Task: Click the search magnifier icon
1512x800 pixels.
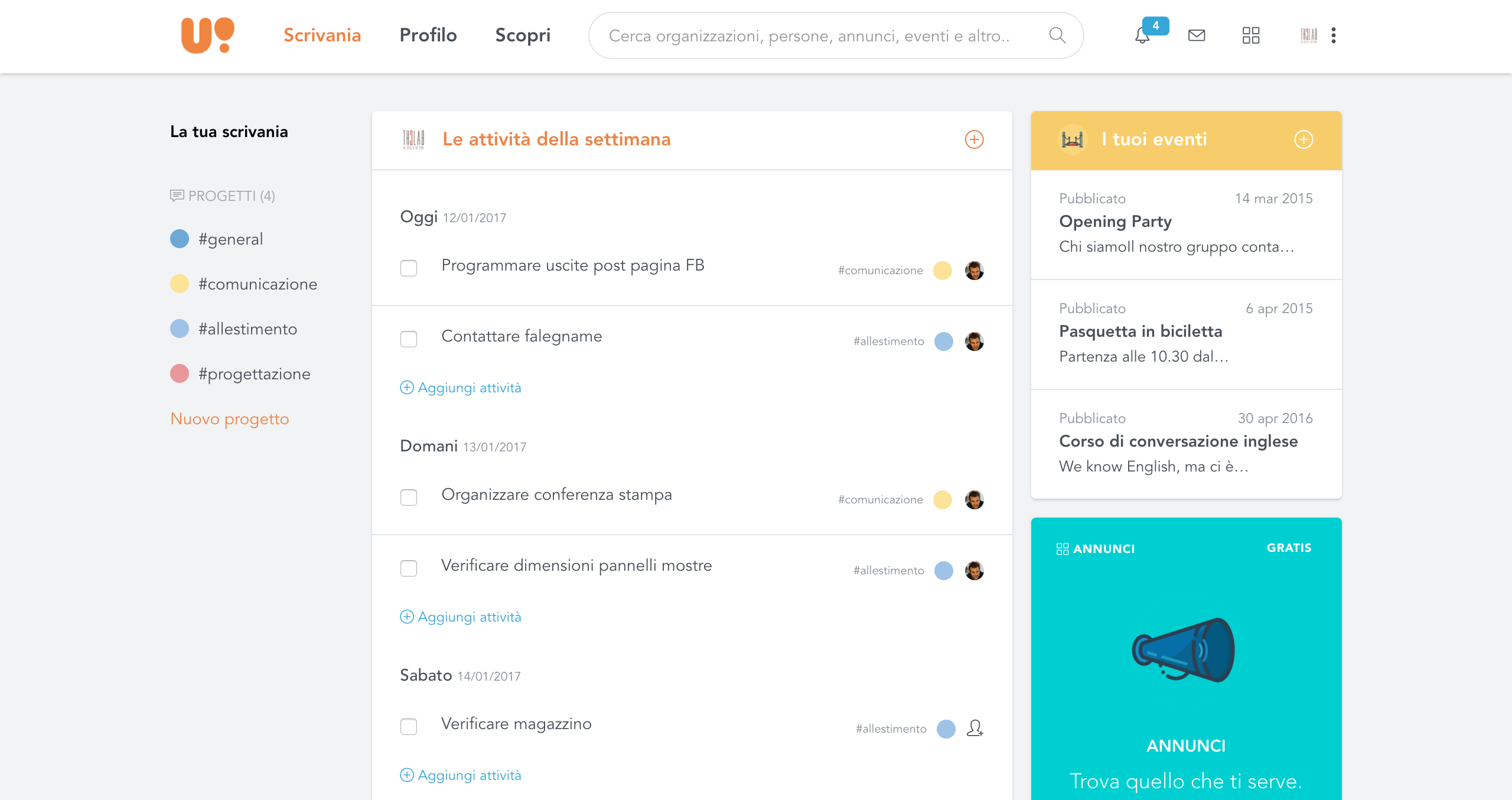Action: coord(1057,35)
